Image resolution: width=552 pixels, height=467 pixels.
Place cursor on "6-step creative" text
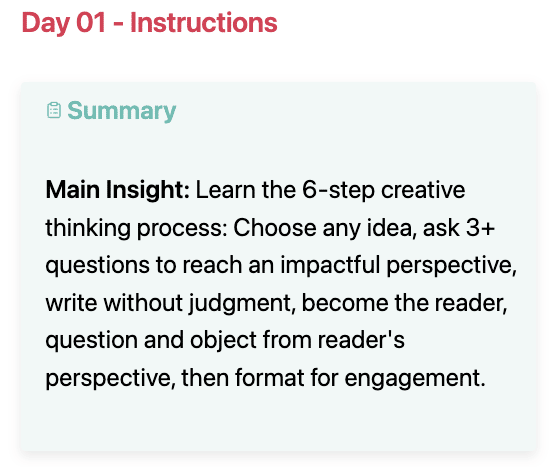click(384, 190)
